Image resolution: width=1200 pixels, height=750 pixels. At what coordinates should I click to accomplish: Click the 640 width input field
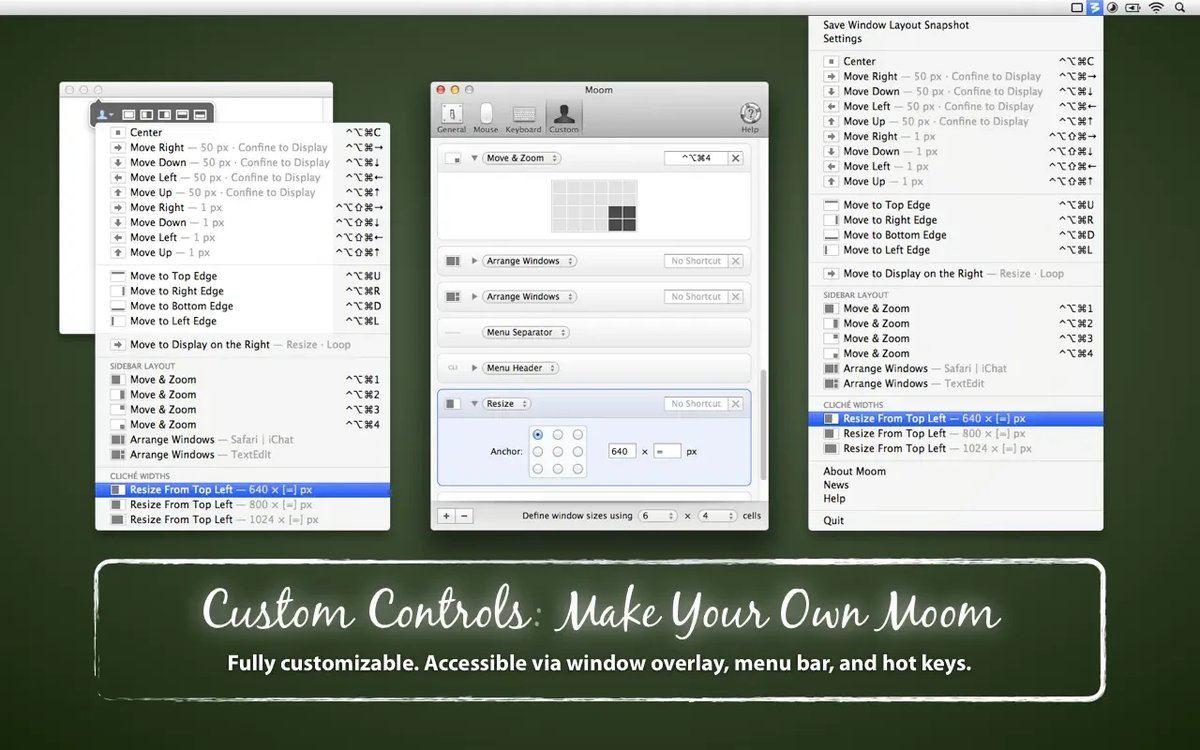(621, 452)
